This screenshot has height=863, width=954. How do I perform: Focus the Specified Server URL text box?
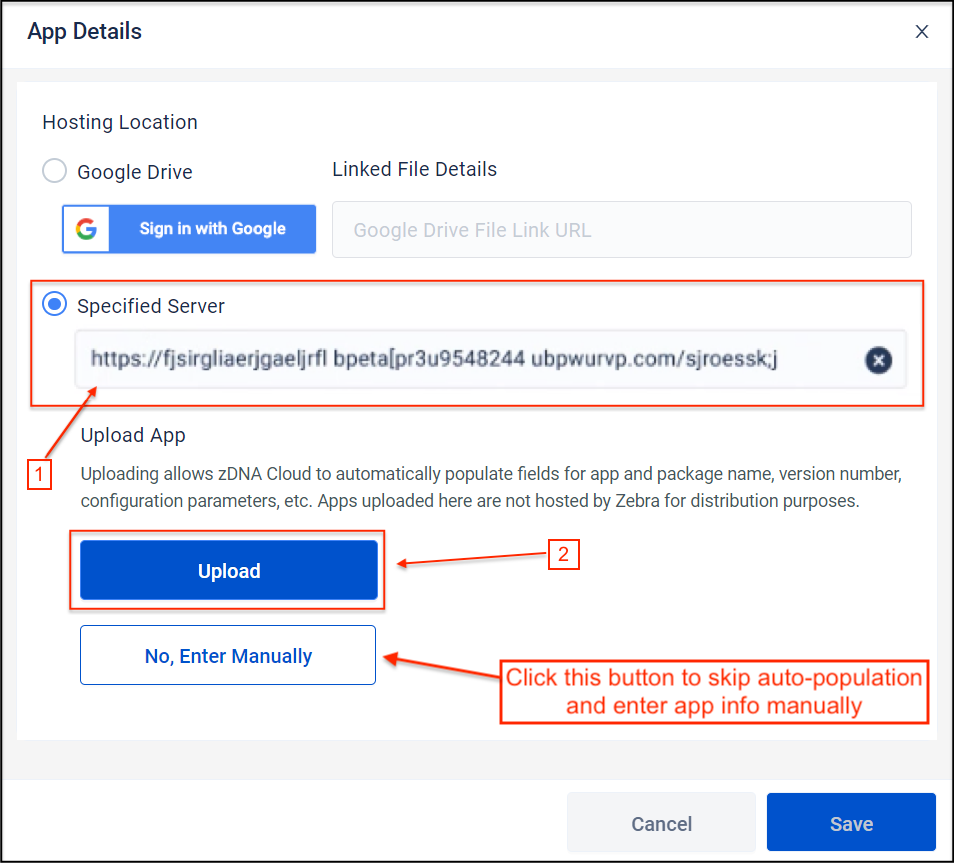[460, 359]
